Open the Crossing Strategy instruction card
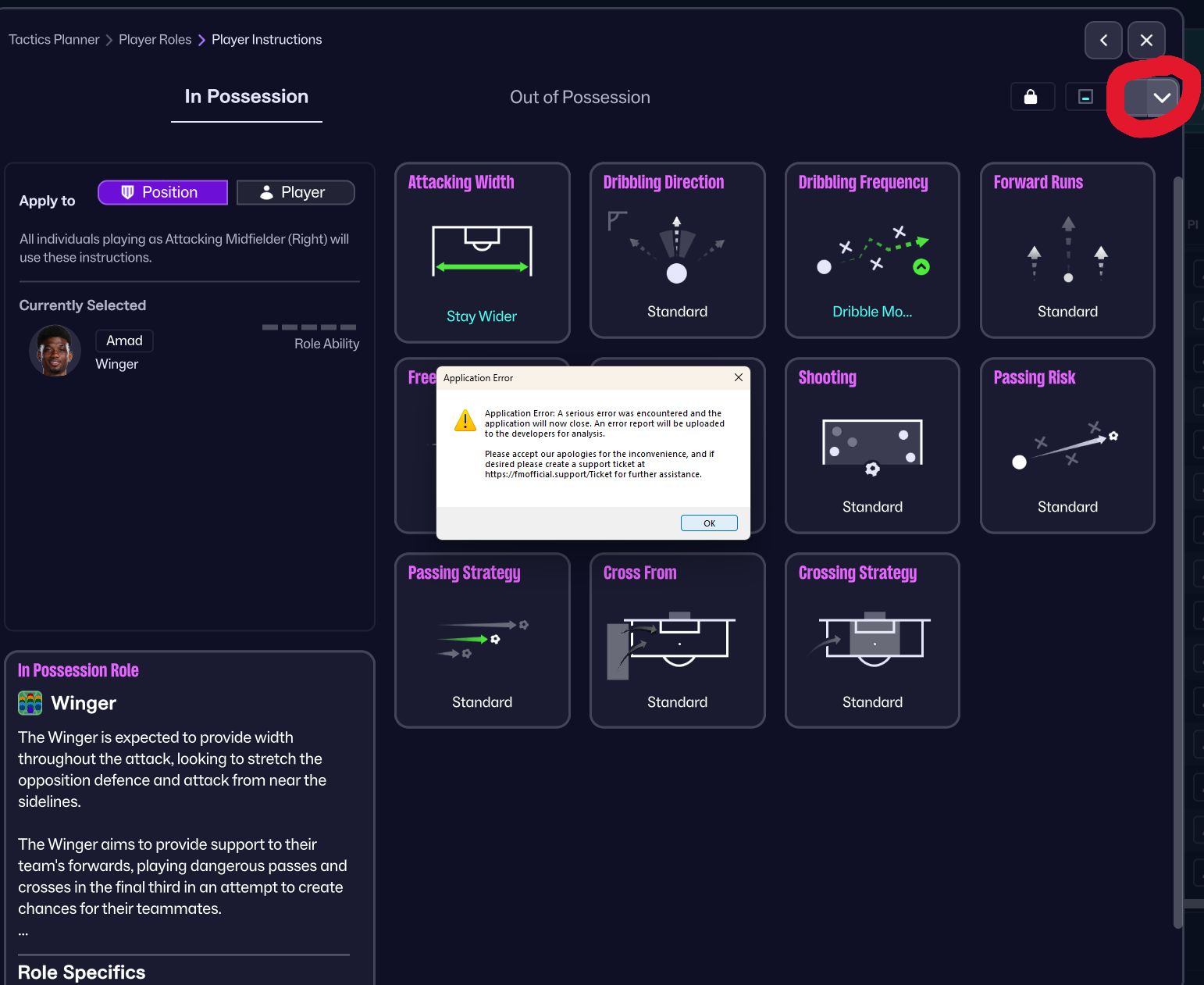The image size is (1204, 985). pos(872,641)
